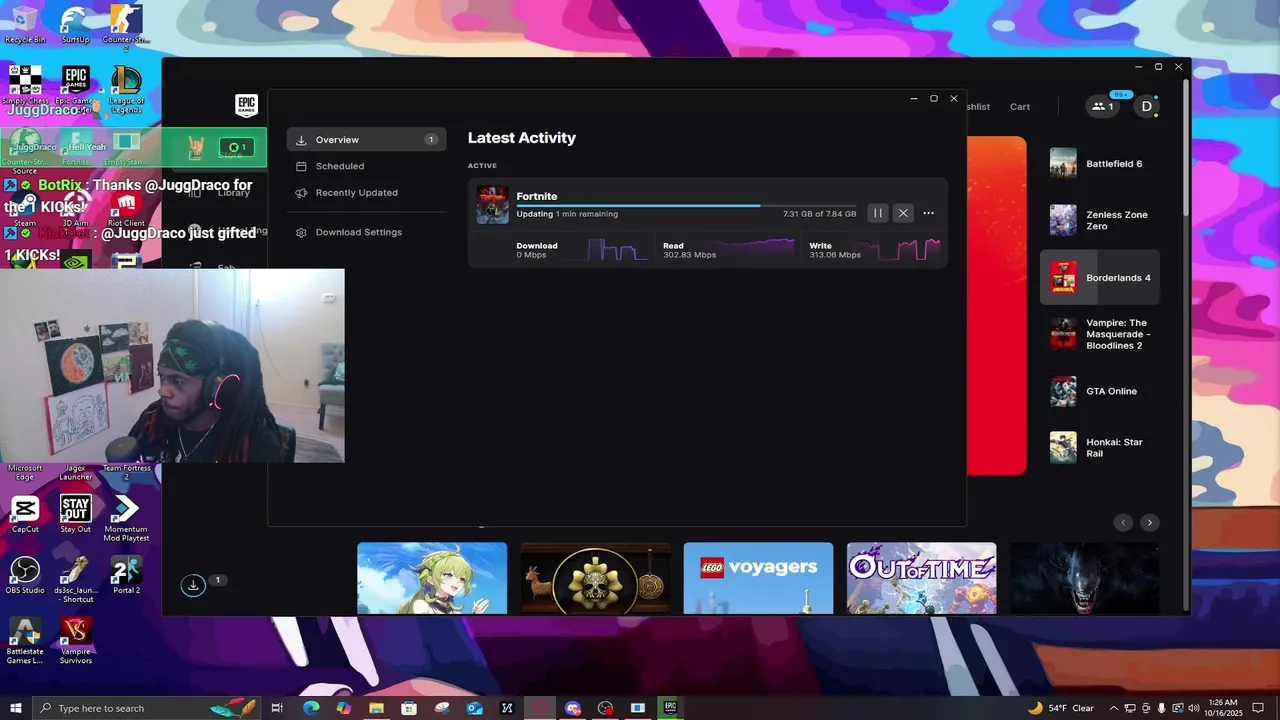
Task: Open Fortnite download more options menu
Action: point(929,213)
